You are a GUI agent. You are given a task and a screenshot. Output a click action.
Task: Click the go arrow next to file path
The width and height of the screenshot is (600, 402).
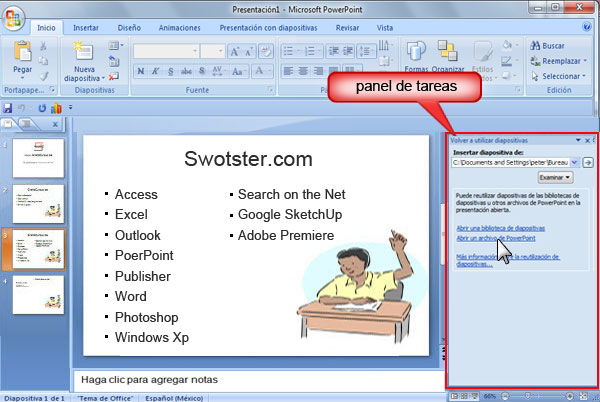tap(588, 163)
